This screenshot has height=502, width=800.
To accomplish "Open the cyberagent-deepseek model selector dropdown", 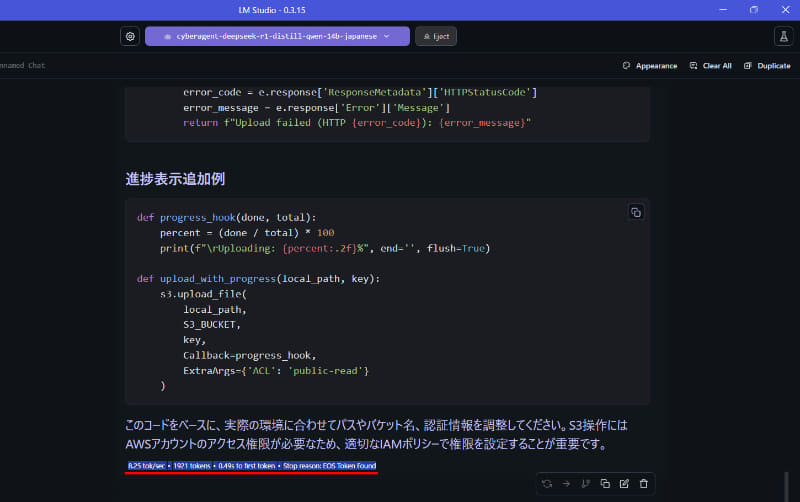I will point(277,36).
